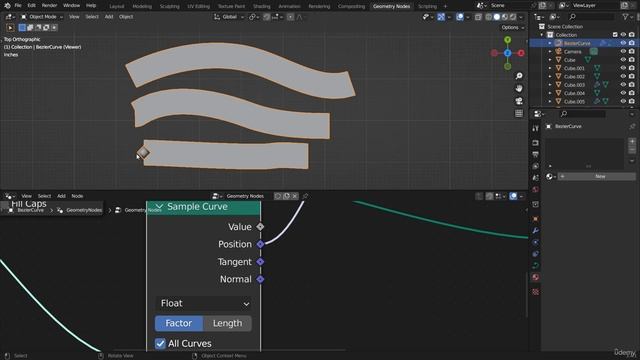Toggle the snap magnet icon
The image size is (640, 360).
[x=267, y=17]
